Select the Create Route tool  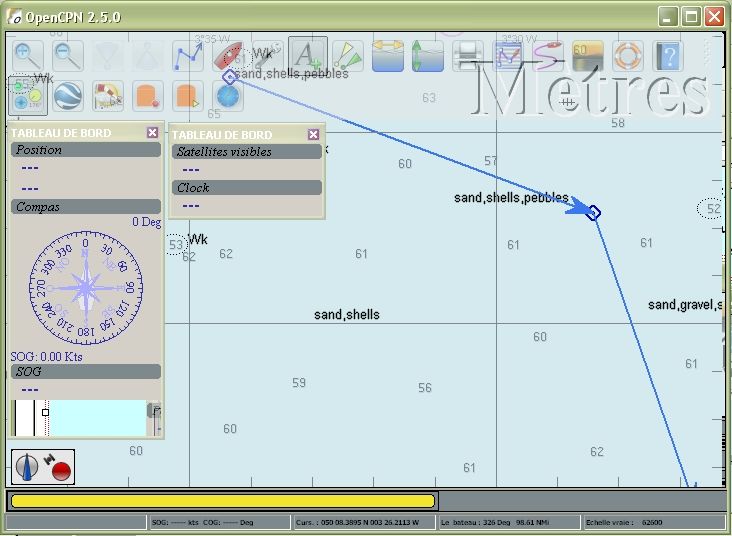coord(188,56)
